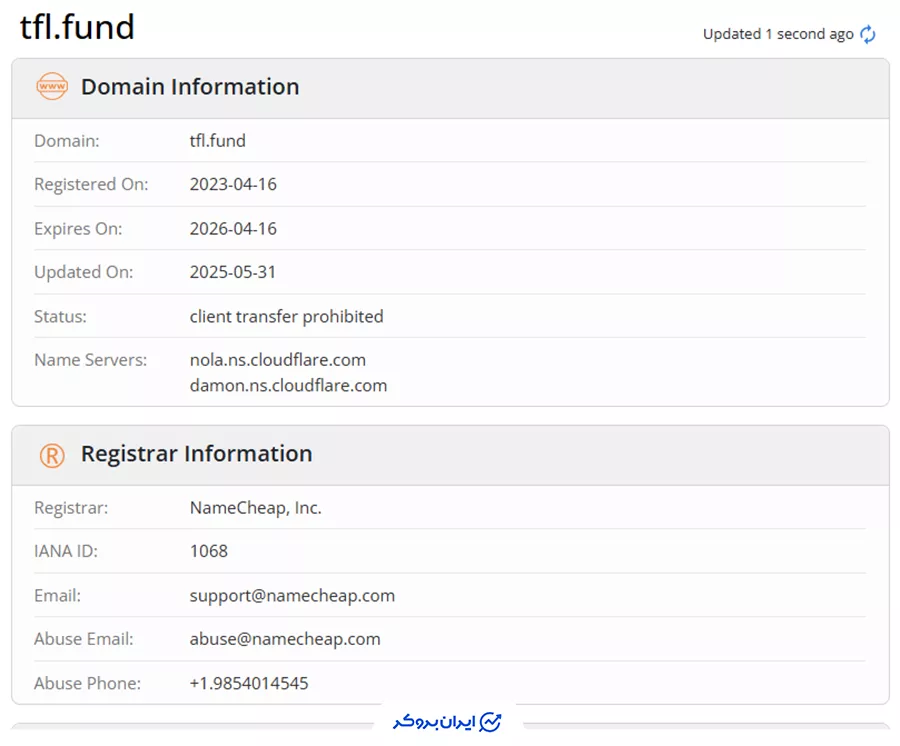Click the orange www Domain Information icon
The height and width of the screenshot is (746, 900).
tap(52, 86)
